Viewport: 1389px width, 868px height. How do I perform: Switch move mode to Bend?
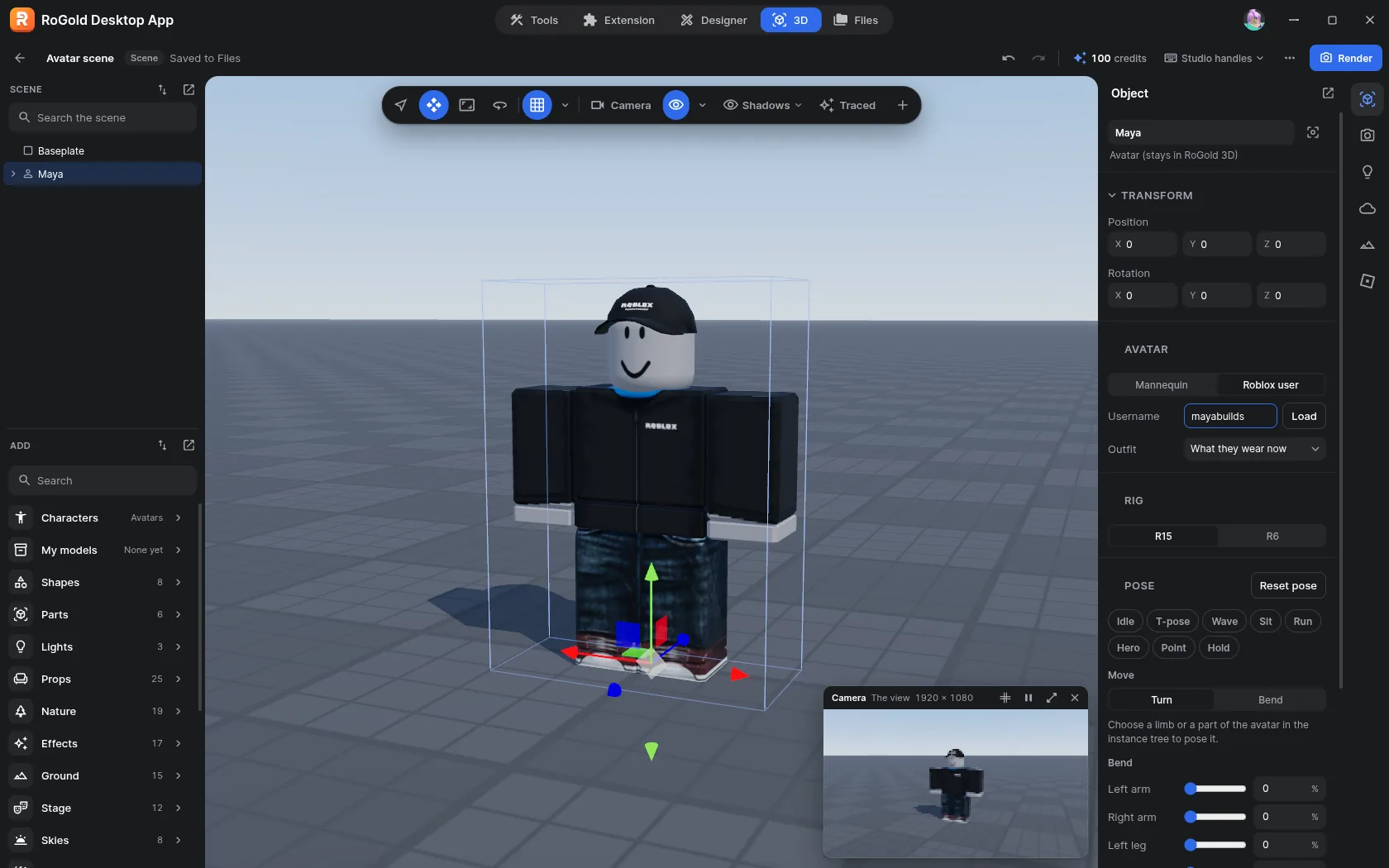[x=1271, y=699]
